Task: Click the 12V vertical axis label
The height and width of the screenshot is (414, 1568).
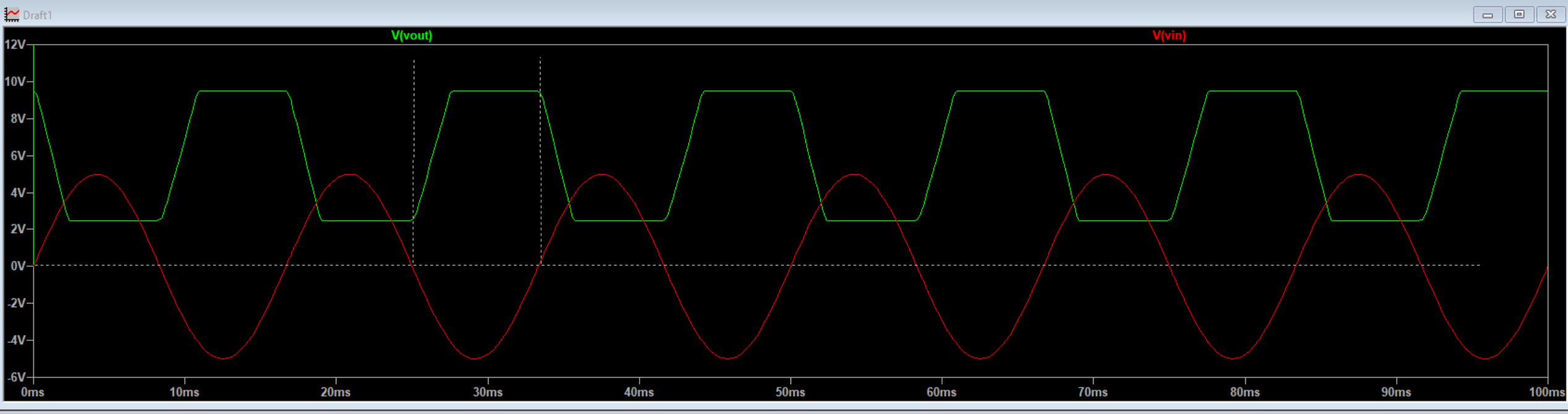Action: tap(15, 44)
